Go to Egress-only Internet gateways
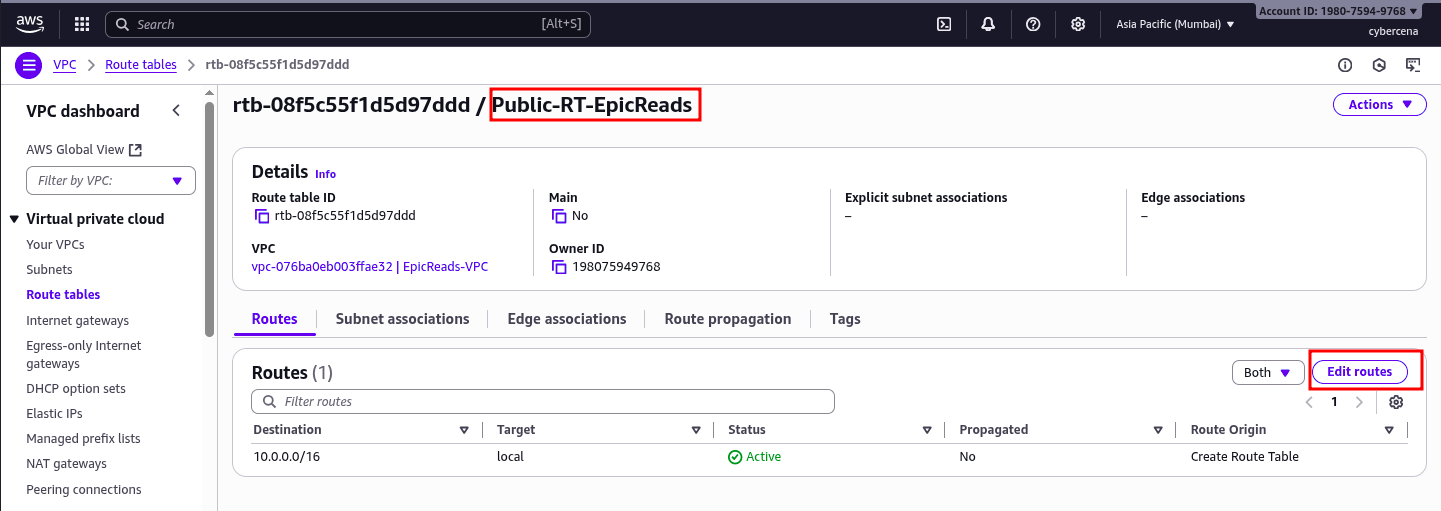Screen dimensions: 1441x511 click(84, 355)
